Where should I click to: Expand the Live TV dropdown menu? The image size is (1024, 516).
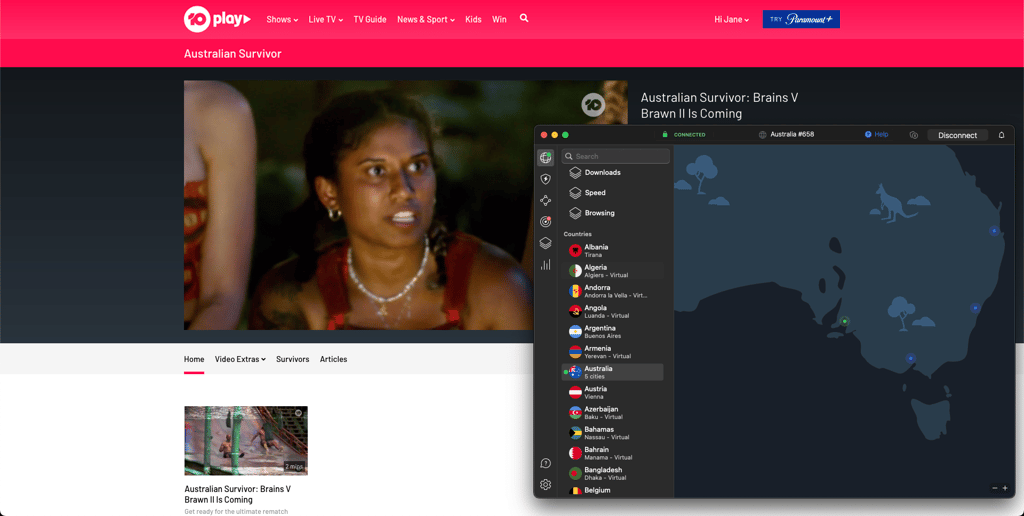326,20
